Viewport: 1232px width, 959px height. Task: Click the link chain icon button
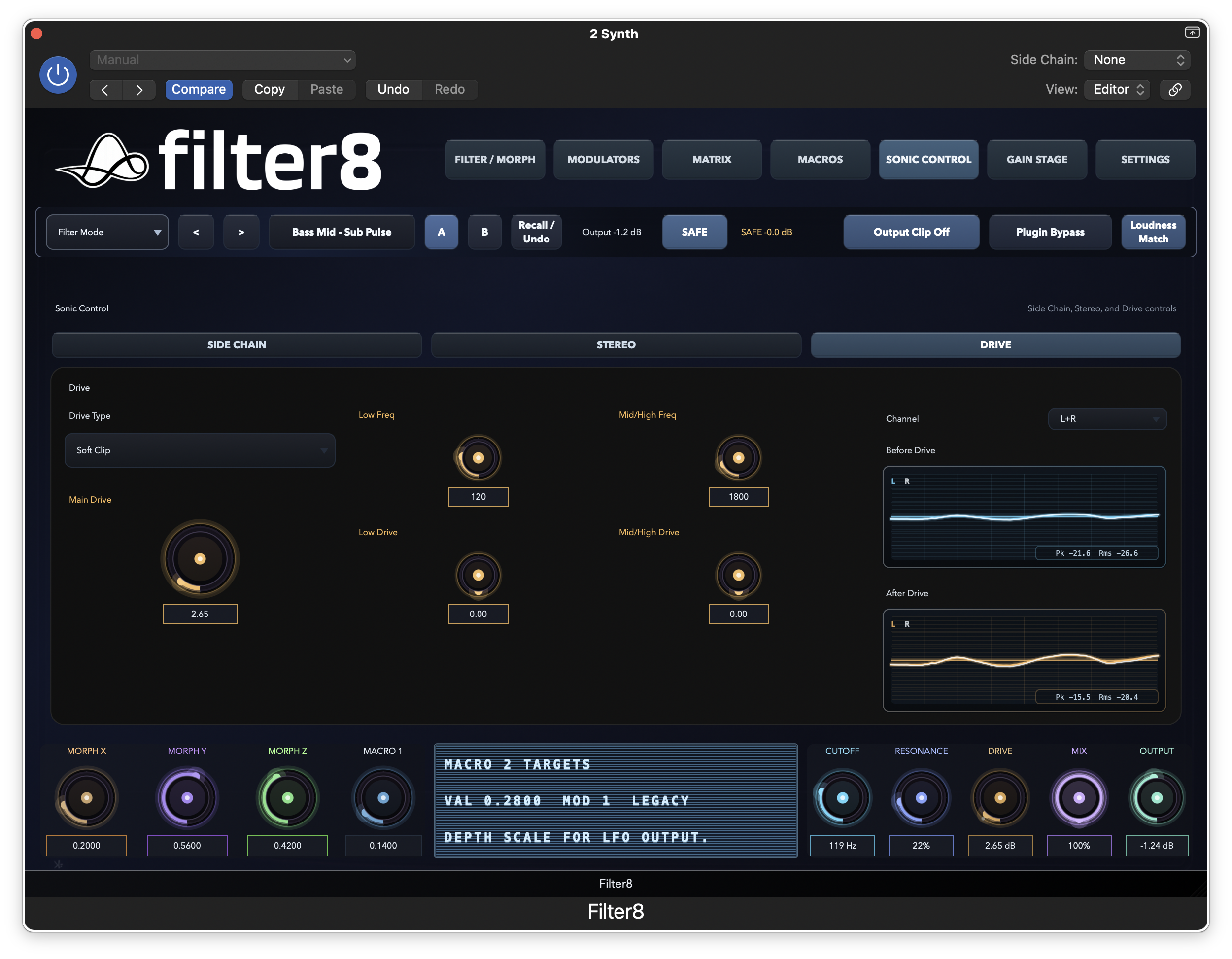coord(1174,89)
